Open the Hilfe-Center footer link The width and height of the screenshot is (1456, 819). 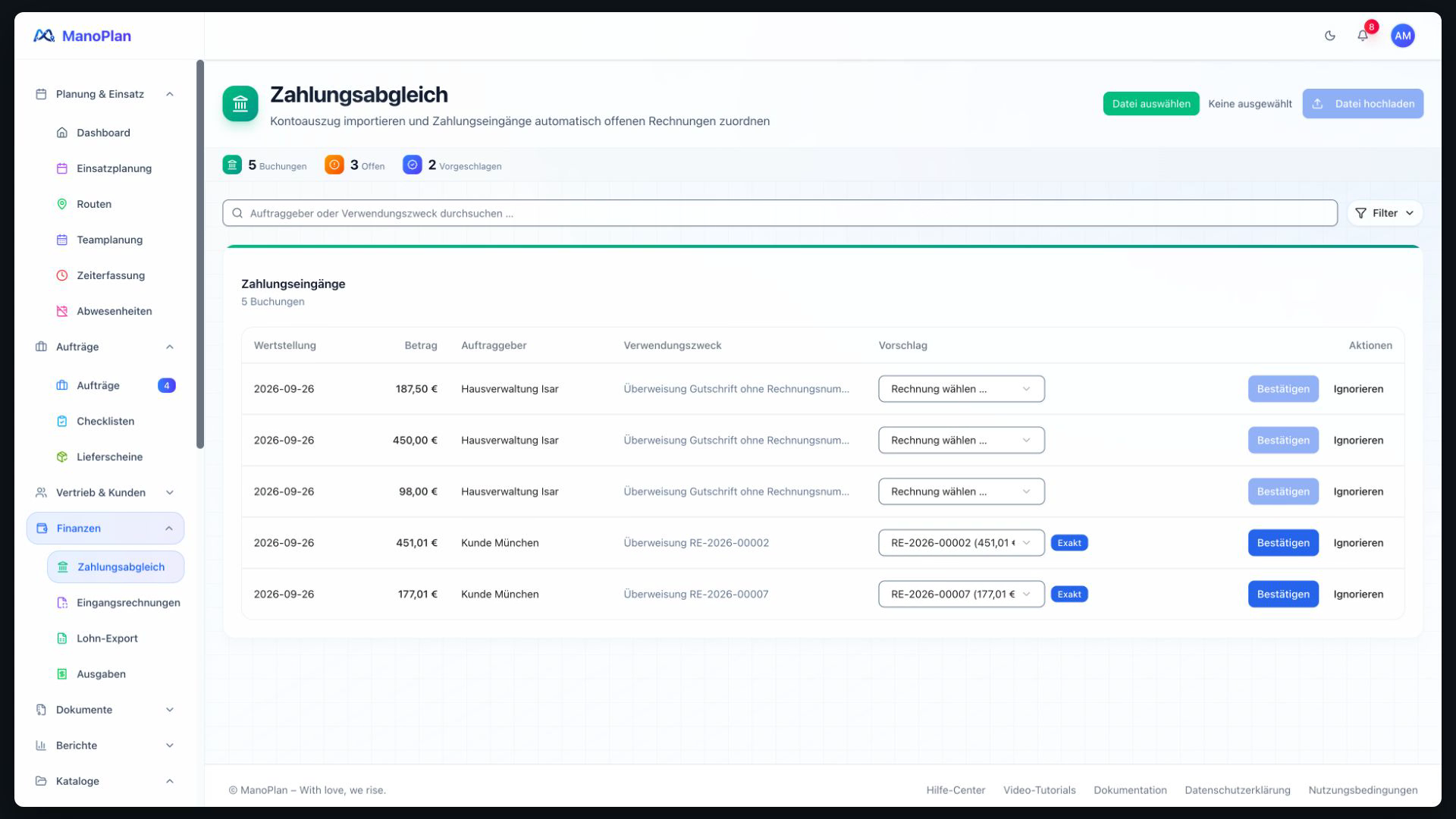click(x=955, y=790)
